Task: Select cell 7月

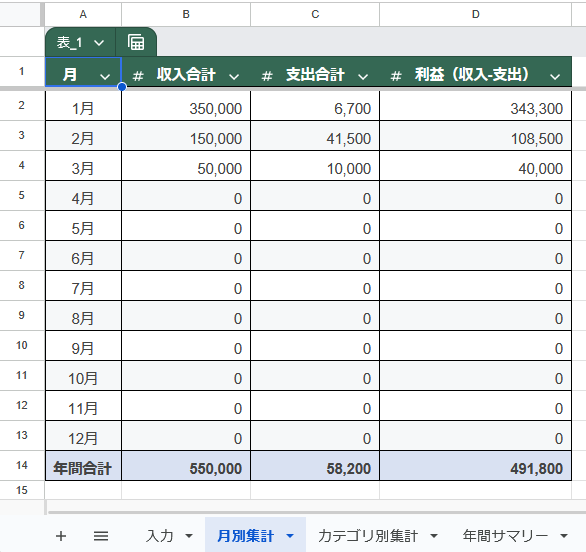Action: click(x=83, y=286)
